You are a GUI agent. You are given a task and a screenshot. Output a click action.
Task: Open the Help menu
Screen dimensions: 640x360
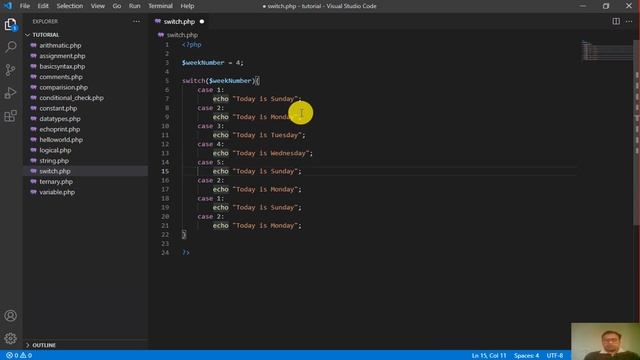point(187,6)
